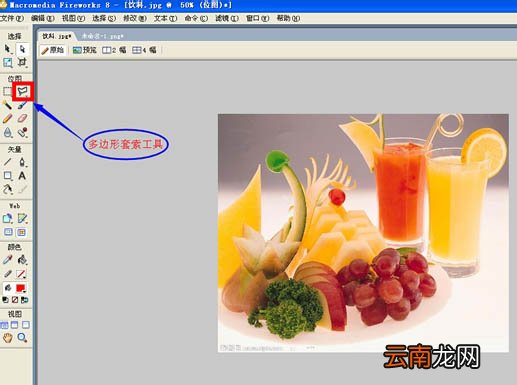Switch to standard screen mode
Screen dimensions: 517x385
(x=4, y=325)
